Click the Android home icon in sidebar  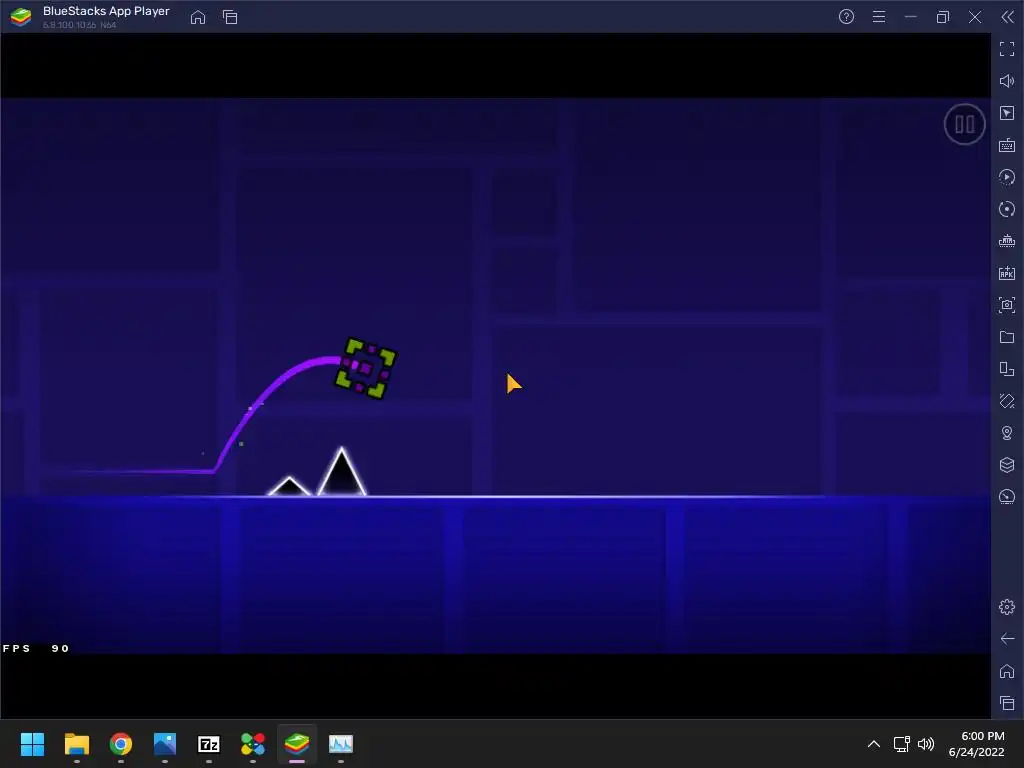1007,671
